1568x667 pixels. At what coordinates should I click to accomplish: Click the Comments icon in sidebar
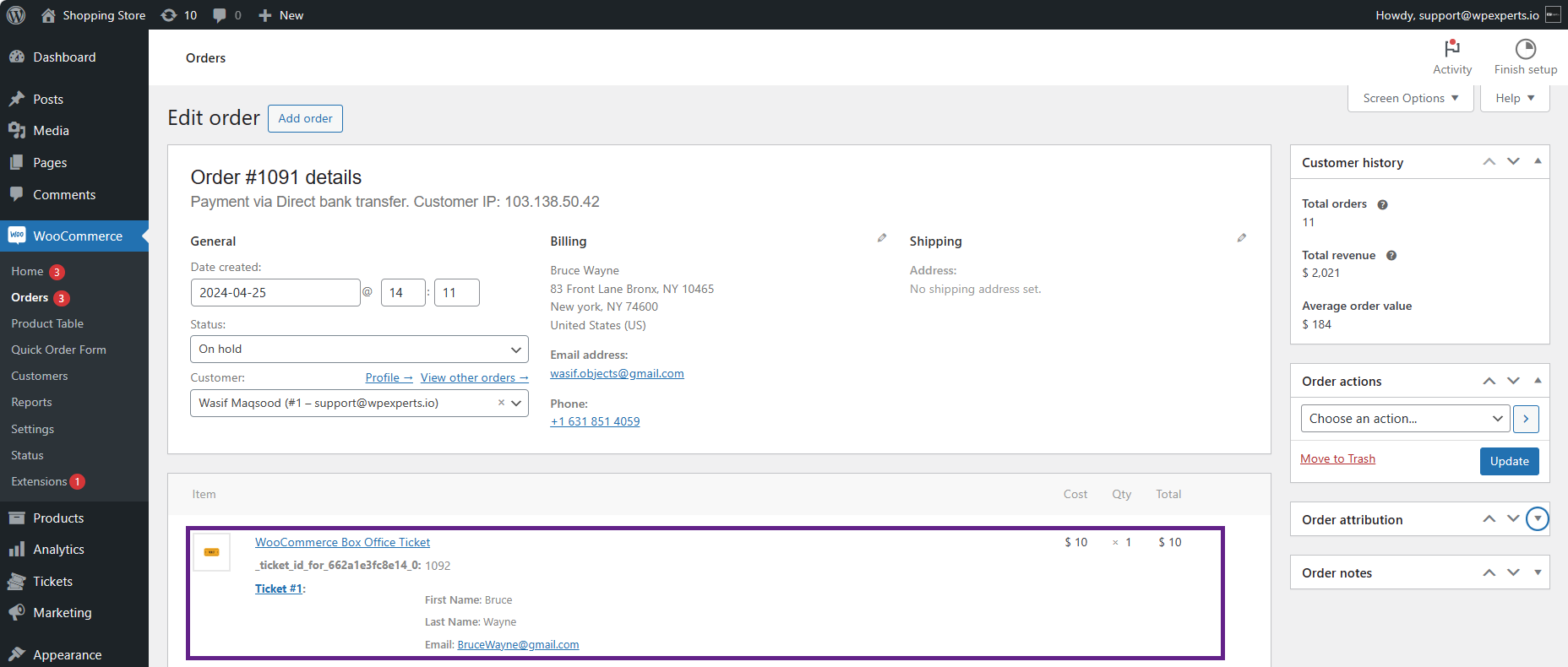17,194
